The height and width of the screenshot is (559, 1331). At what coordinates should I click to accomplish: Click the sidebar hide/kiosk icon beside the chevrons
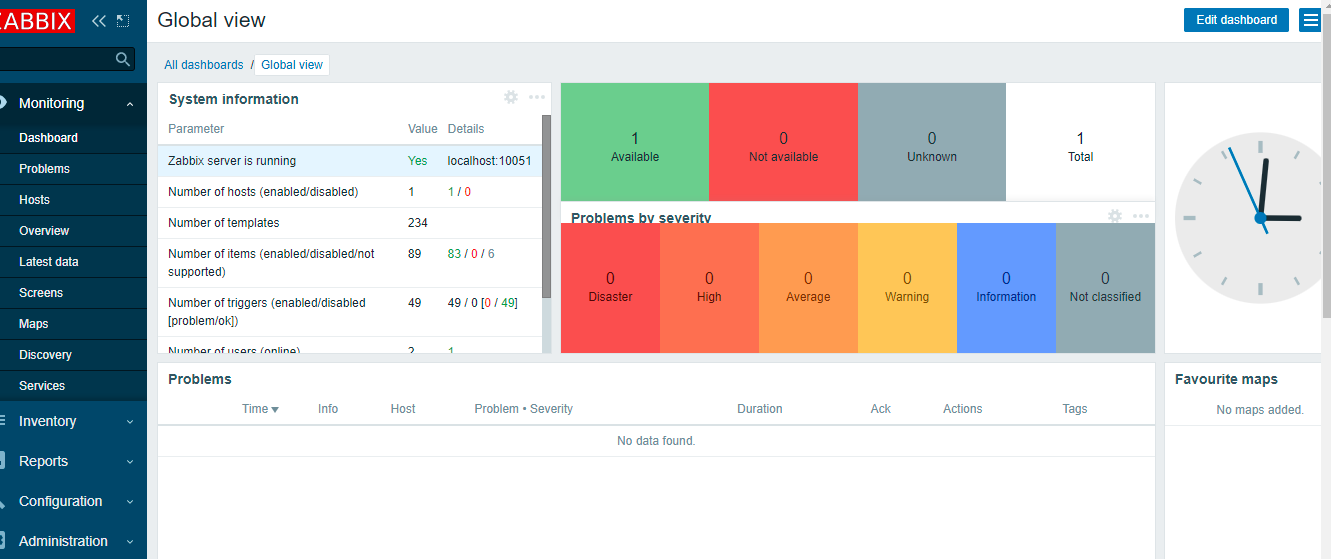coord(123,20)
